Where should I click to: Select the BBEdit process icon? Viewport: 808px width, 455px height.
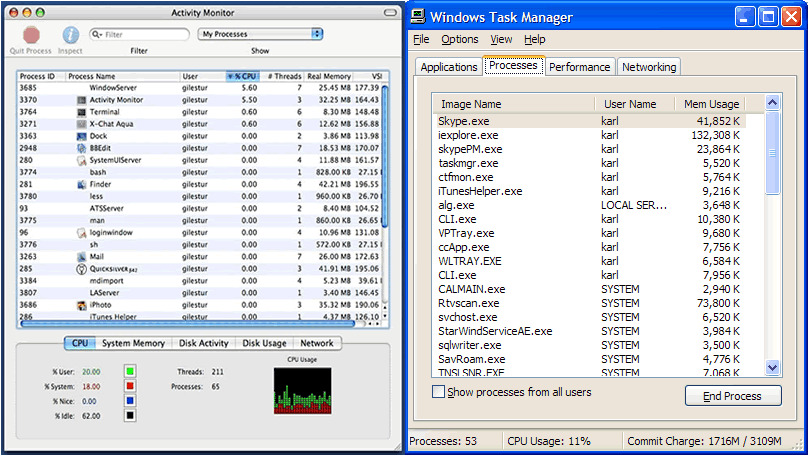tap(81, 148)
